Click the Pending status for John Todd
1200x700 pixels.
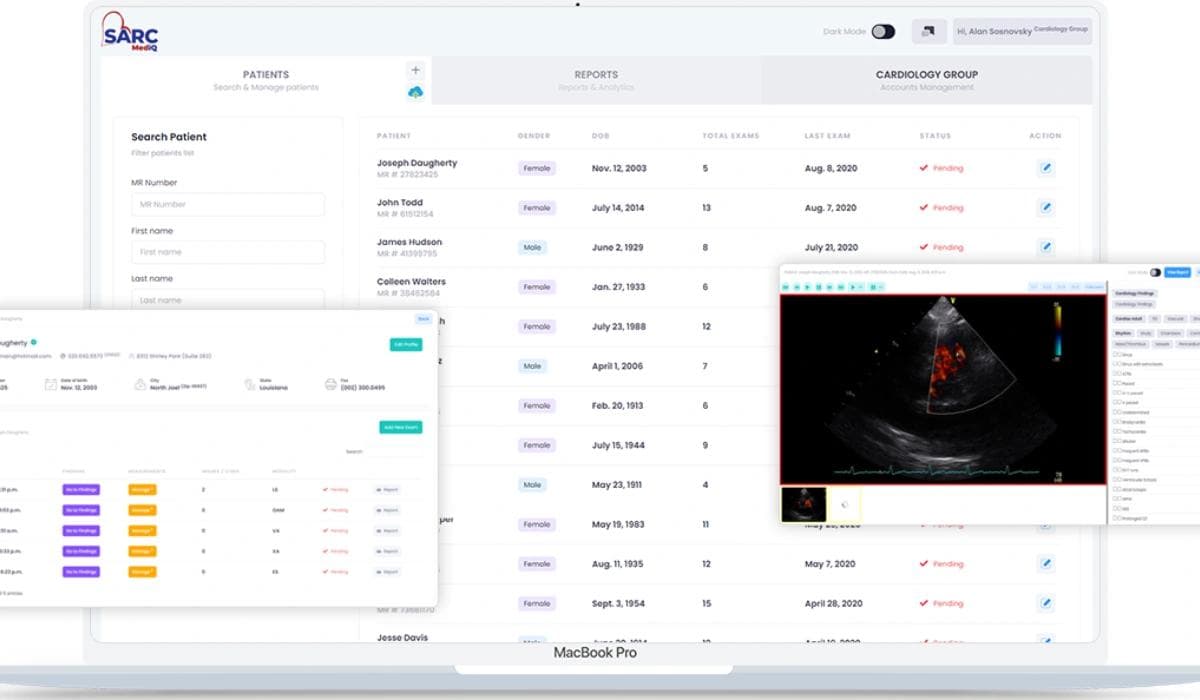click(942, 208)
